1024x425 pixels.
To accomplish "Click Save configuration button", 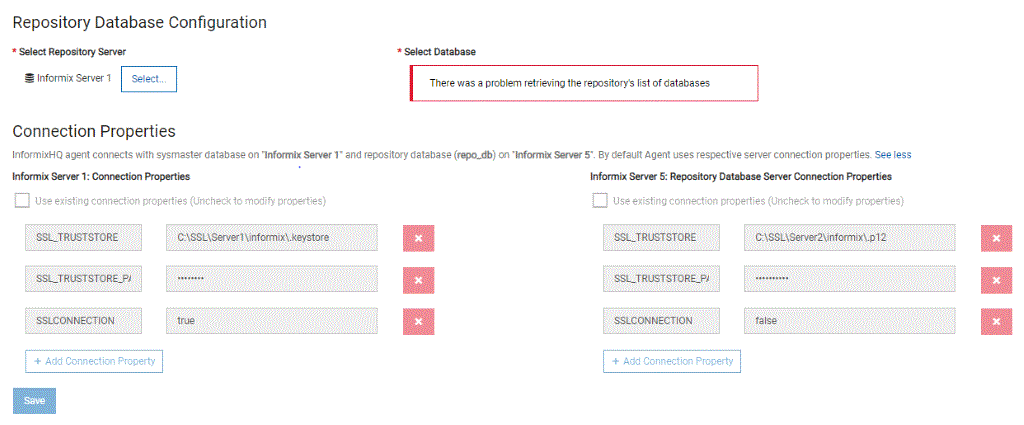I will pyautogui.click(x=34, y=400).
